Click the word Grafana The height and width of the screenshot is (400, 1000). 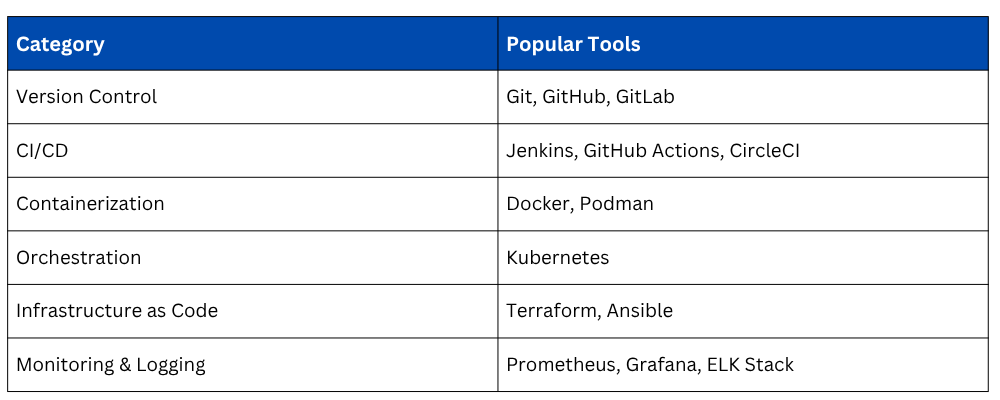(x=660, y=364)
